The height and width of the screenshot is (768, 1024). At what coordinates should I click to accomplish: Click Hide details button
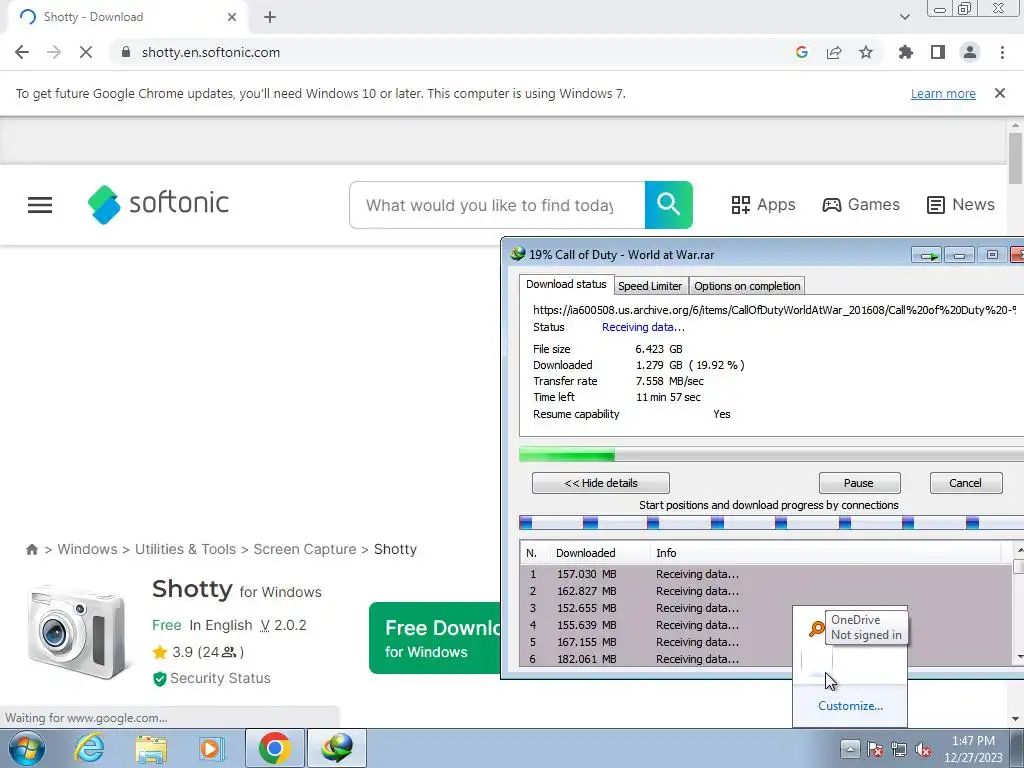(601, 483)
